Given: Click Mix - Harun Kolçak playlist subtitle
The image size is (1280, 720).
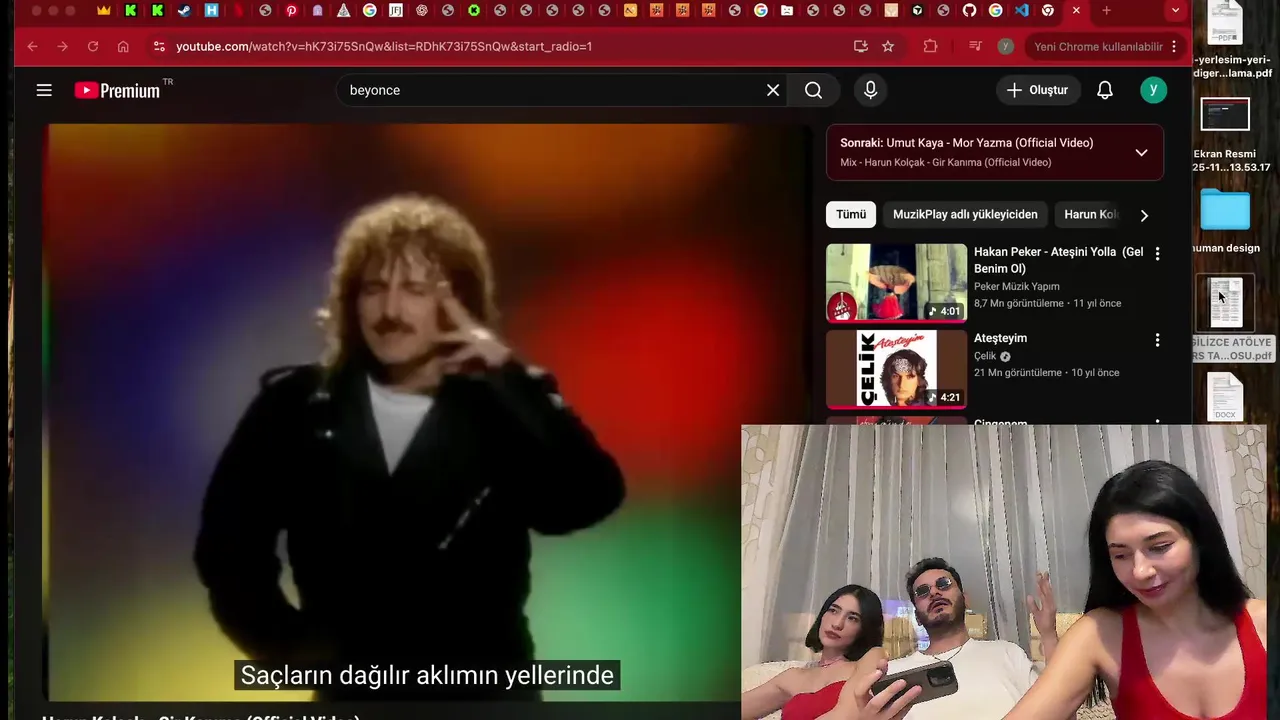Looking at the screenshot, I should pos(945,162).
